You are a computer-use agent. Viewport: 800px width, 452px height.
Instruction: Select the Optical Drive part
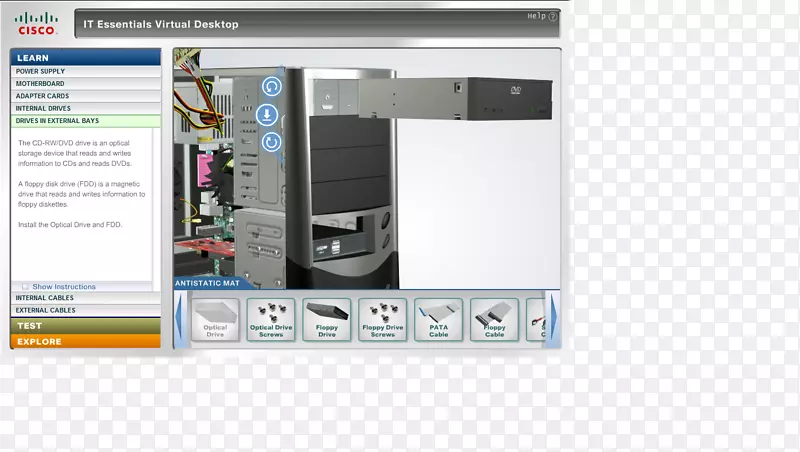[215, 319]
